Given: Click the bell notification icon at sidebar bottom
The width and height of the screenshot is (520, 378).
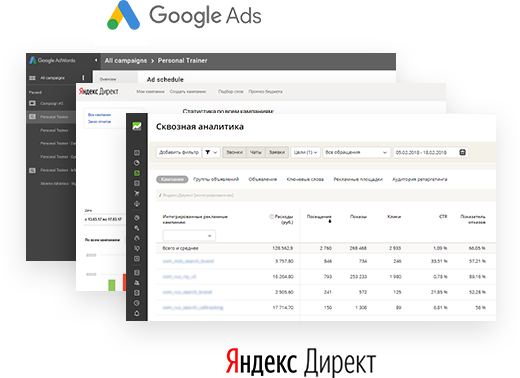Looking at the screenshot, I should click(x=137, y=313).
